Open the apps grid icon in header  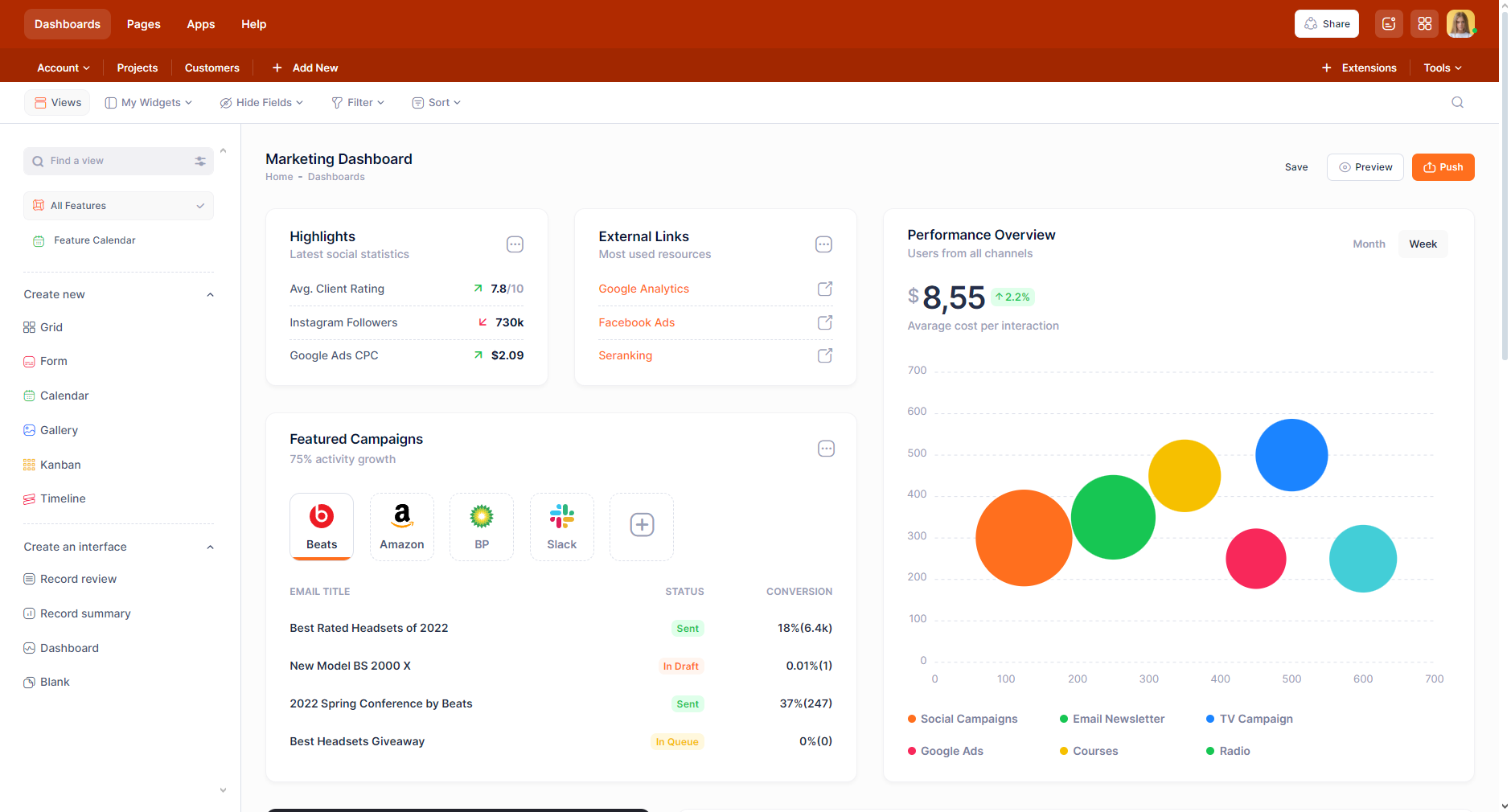click(x=1424, y=24)
